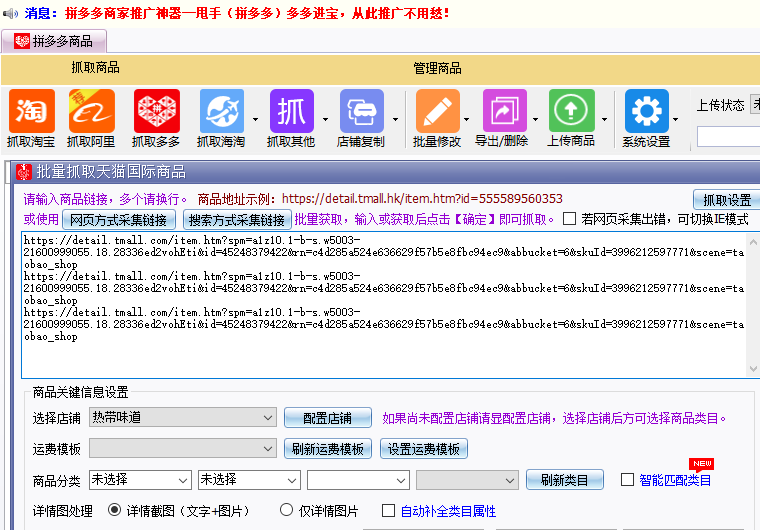Open the 自动补全类目属性 link
Image resolution: width=760 pixels, height=530 pixels.
coord(448,511)
